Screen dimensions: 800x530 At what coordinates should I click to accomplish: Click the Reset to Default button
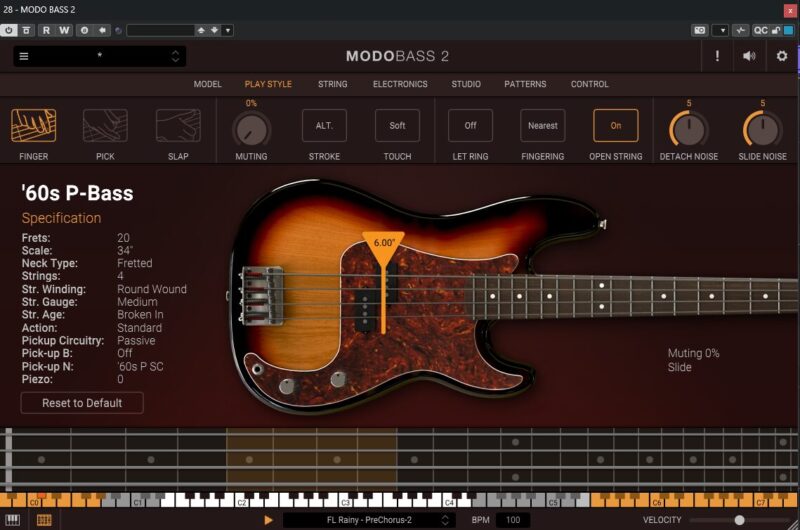pyautogui.click(x=82, y=403)
